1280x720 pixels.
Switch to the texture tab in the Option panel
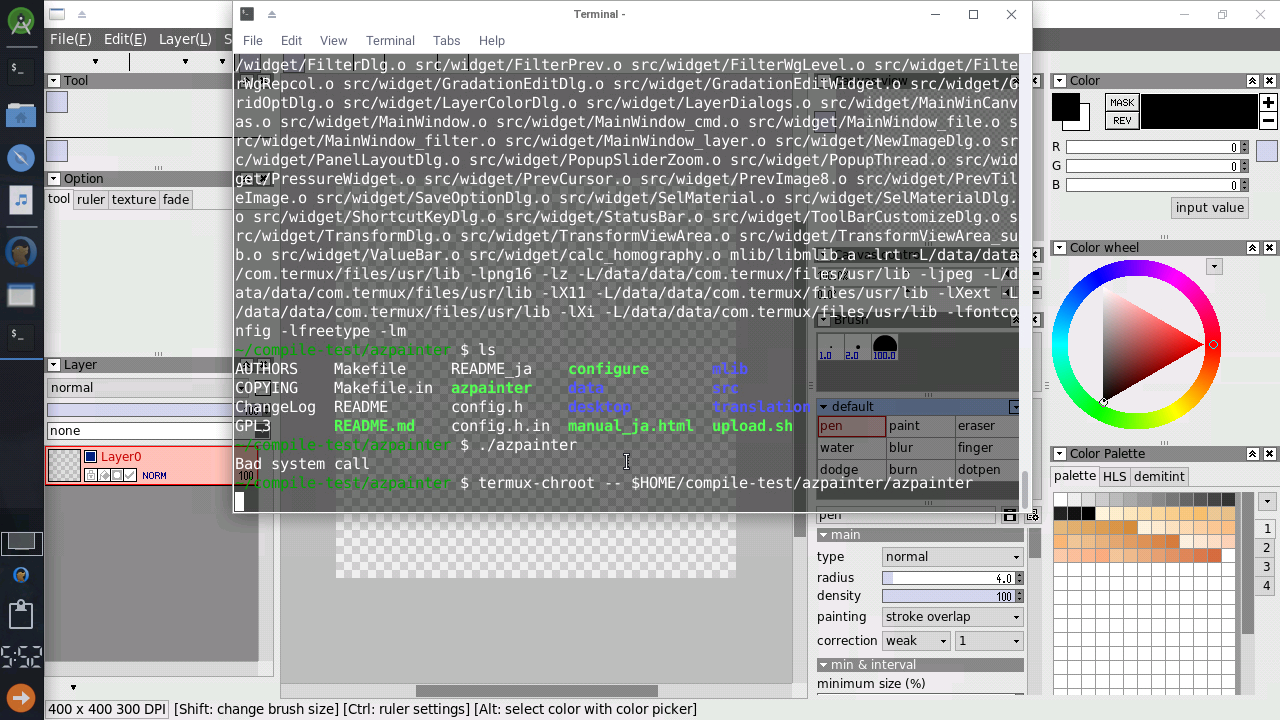click(134, 200)
